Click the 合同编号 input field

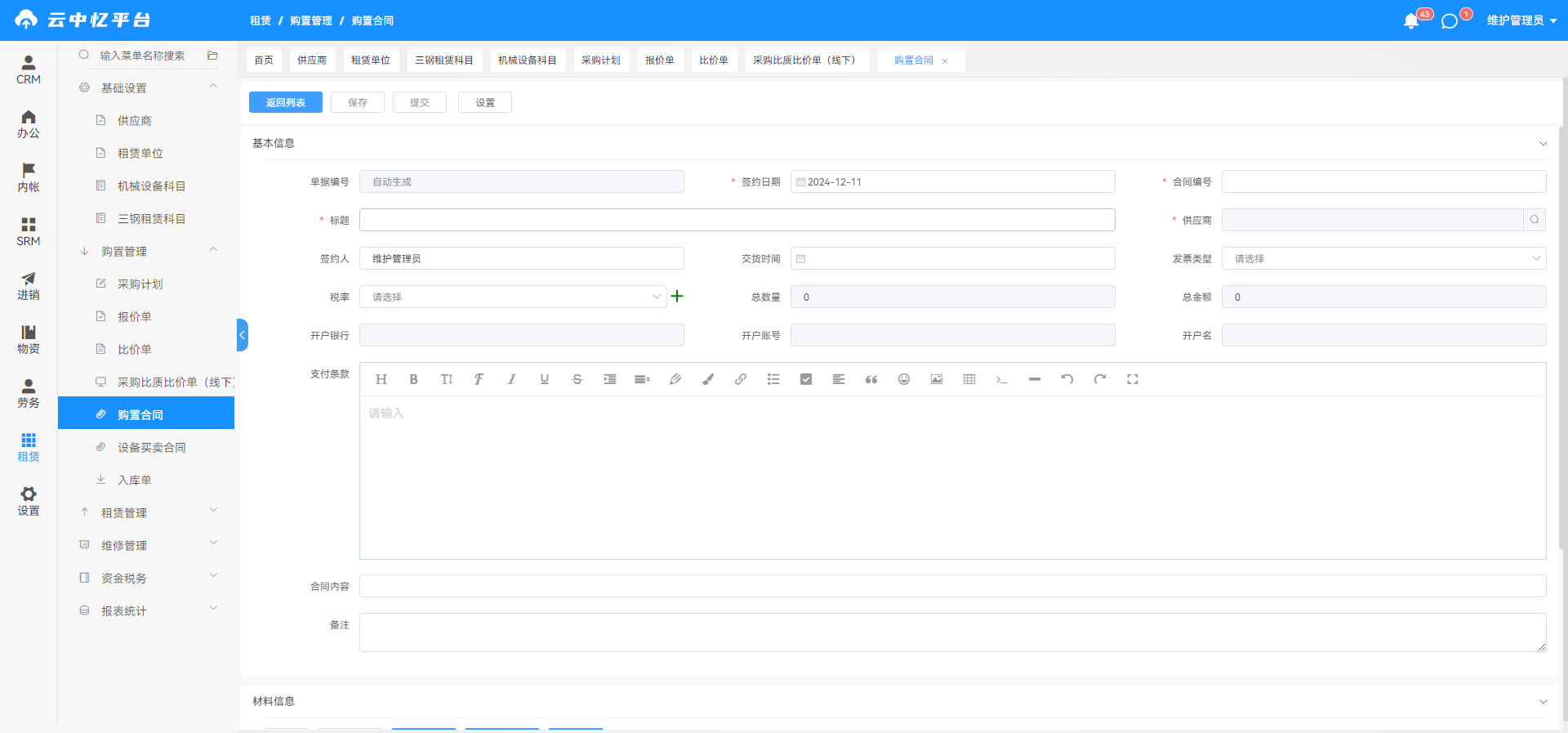click(1383, 181)
